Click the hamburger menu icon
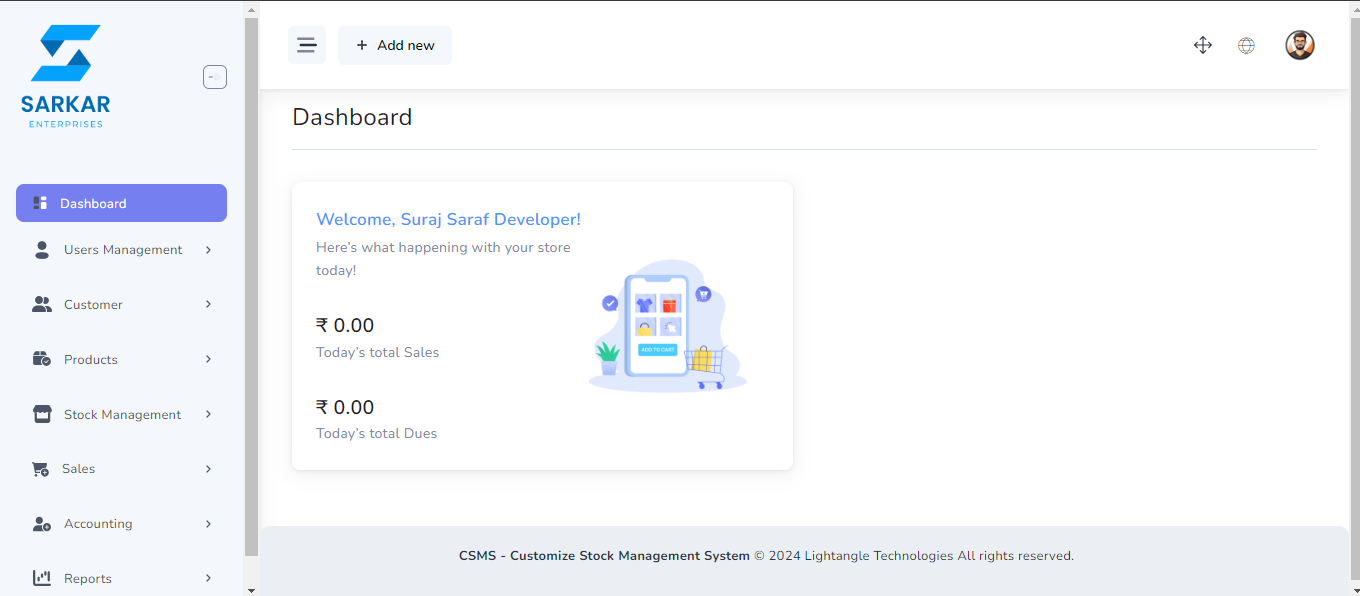1360x596 pixels. tap(307, 45)
